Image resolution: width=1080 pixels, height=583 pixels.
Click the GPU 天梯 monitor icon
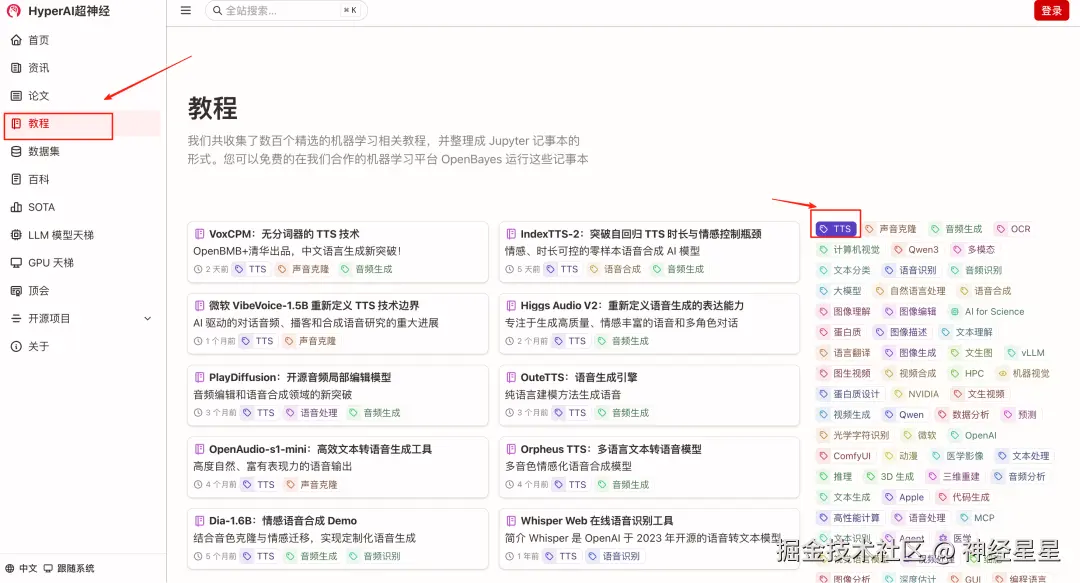[16, 263]
